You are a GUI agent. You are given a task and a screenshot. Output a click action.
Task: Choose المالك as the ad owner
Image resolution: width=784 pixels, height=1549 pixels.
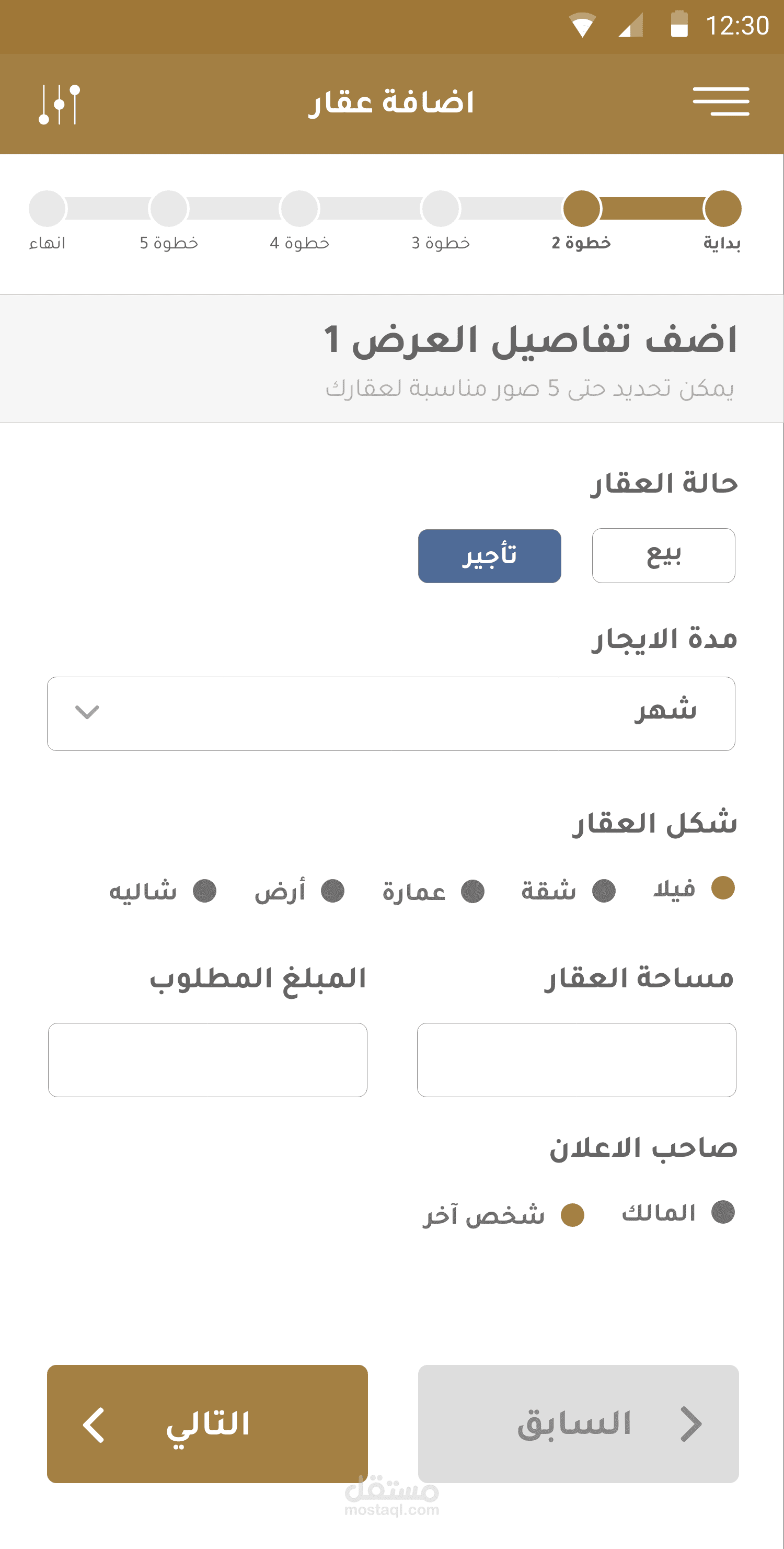(x=723, y=1212)
